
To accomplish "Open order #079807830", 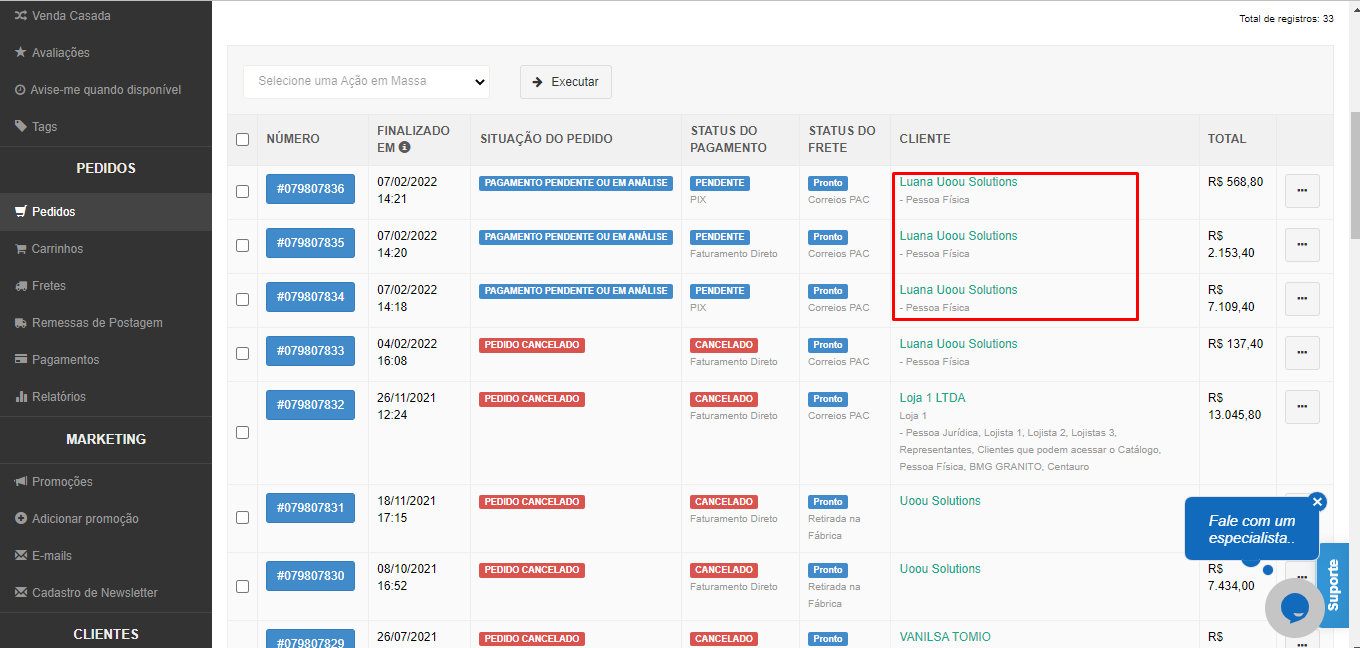I will [310, 576].
